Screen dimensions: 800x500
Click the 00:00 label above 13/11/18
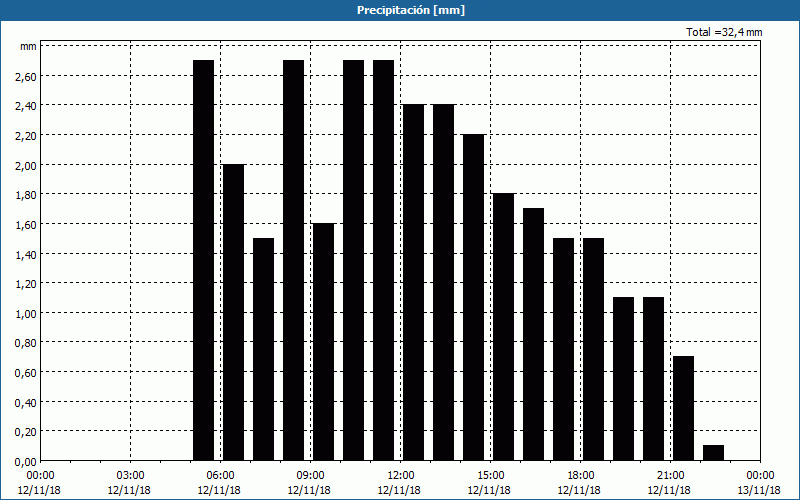click(760, 476)
